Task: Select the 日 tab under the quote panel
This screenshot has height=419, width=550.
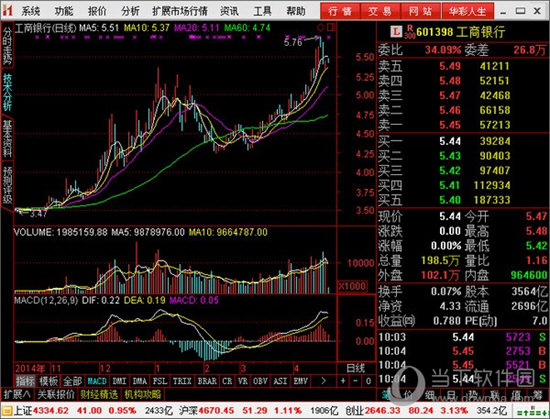Action: [451, 395]
